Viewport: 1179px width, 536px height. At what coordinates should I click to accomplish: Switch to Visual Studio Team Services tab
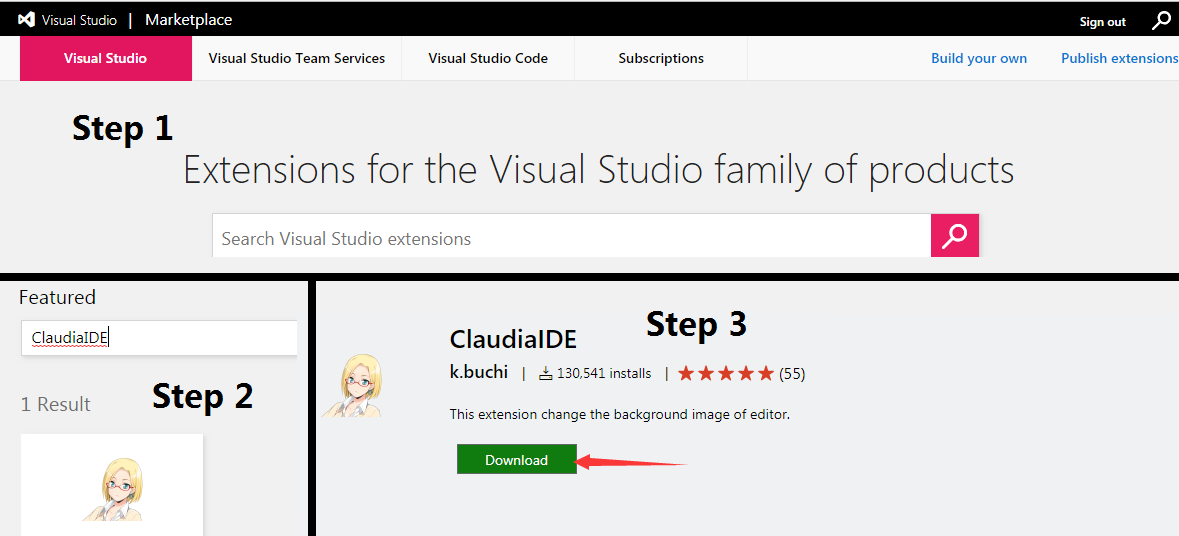click(296, 58)
